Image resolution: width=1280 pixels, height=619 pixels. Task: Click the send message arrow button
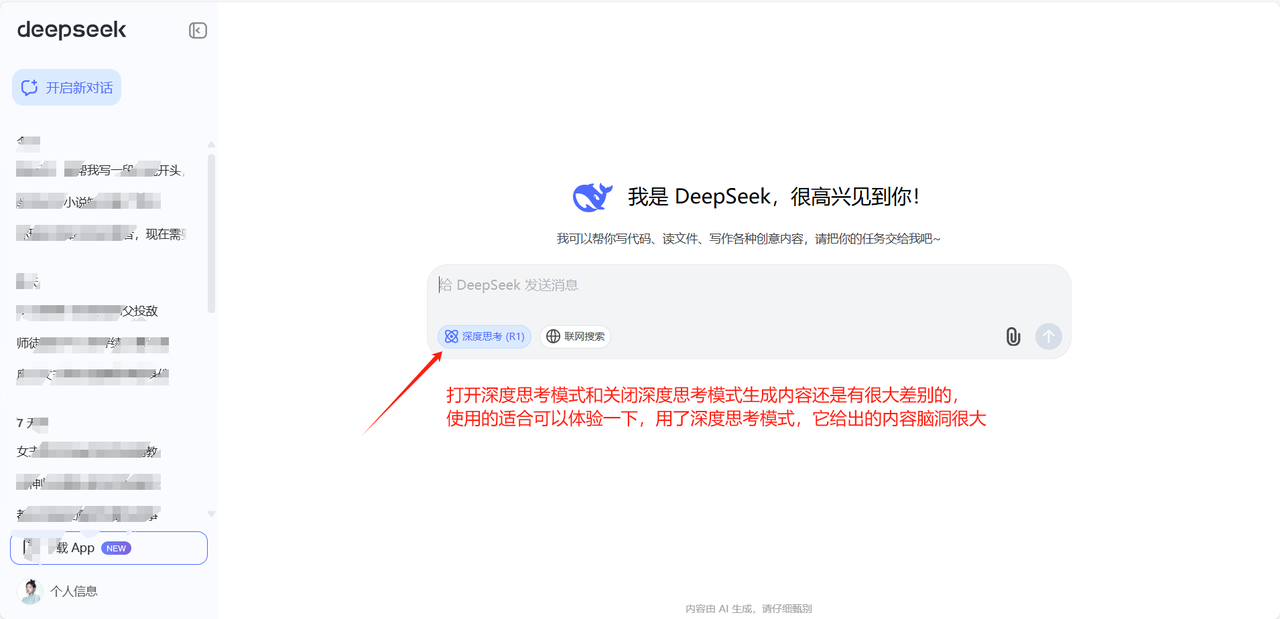[1048, 336]
